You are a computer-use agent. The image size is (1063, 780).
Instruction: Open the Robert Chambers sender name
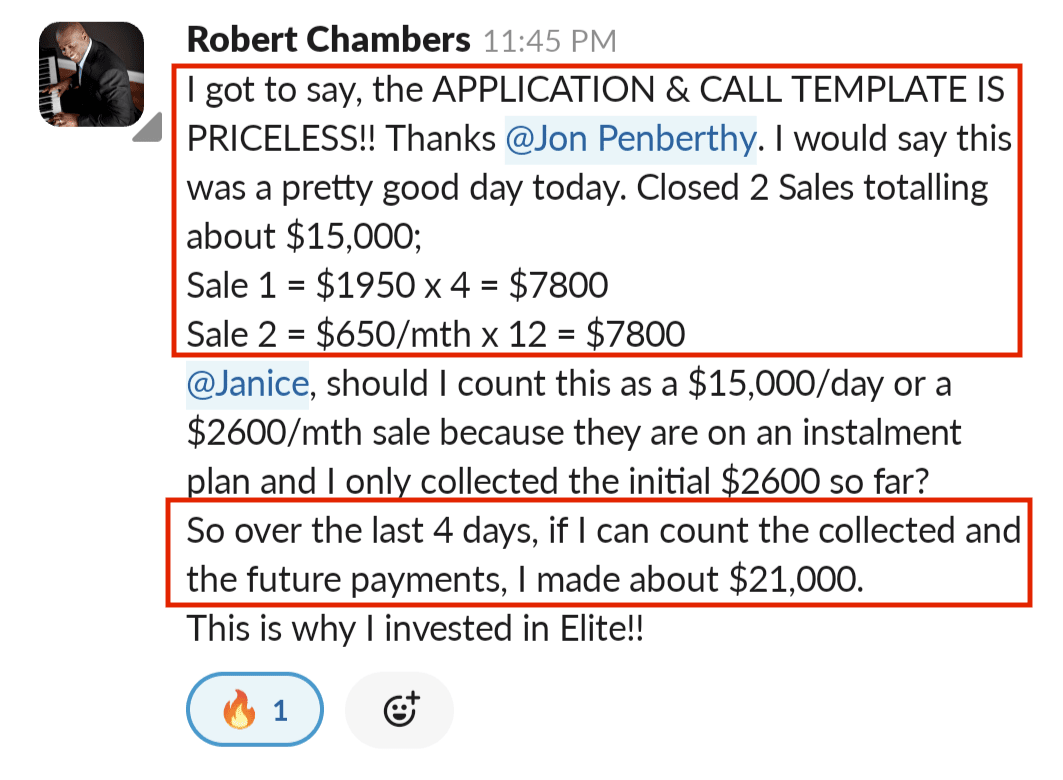click(328, 40)
